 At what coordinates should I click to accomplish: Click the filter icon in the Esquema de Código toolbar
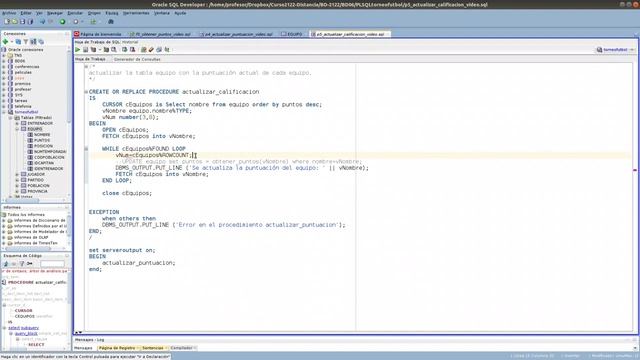(x=22, y=264)
